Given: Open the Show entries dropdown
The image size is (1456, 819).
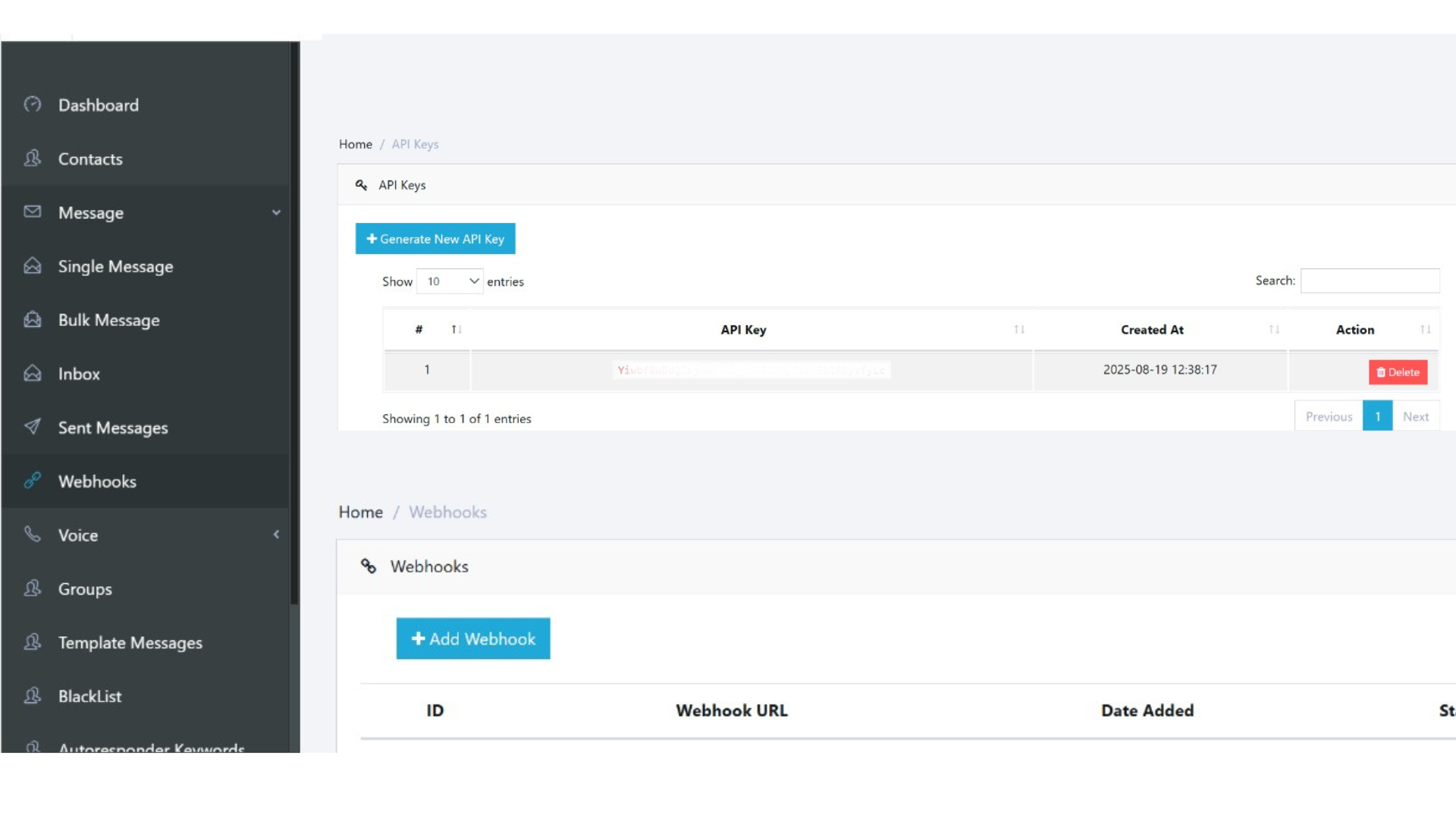Looking at the screenshot, I should pyautogui.click(x=450, y=281).
